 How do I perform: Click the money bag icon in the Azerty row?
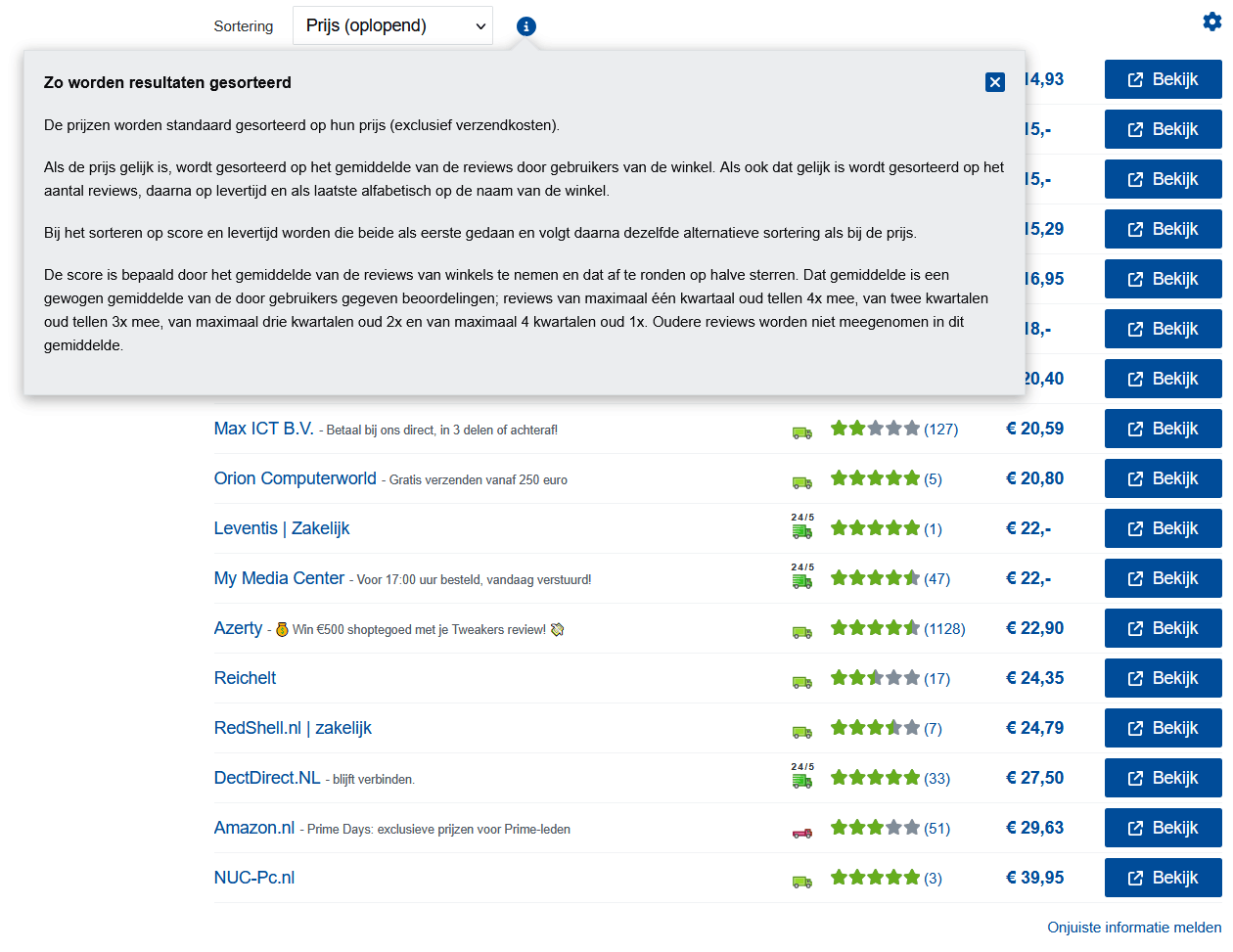pyautogui.click(x=284, y=631)
